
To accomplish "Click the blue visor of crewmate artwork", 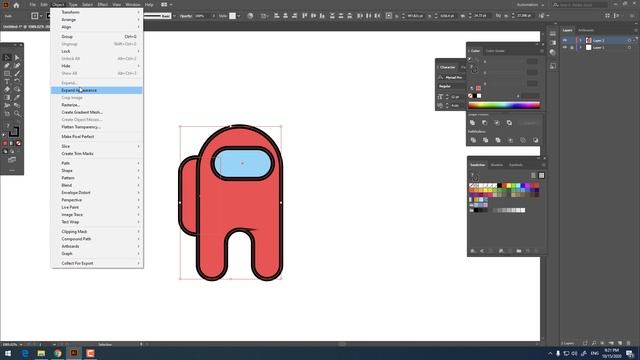I will point(242,163).
